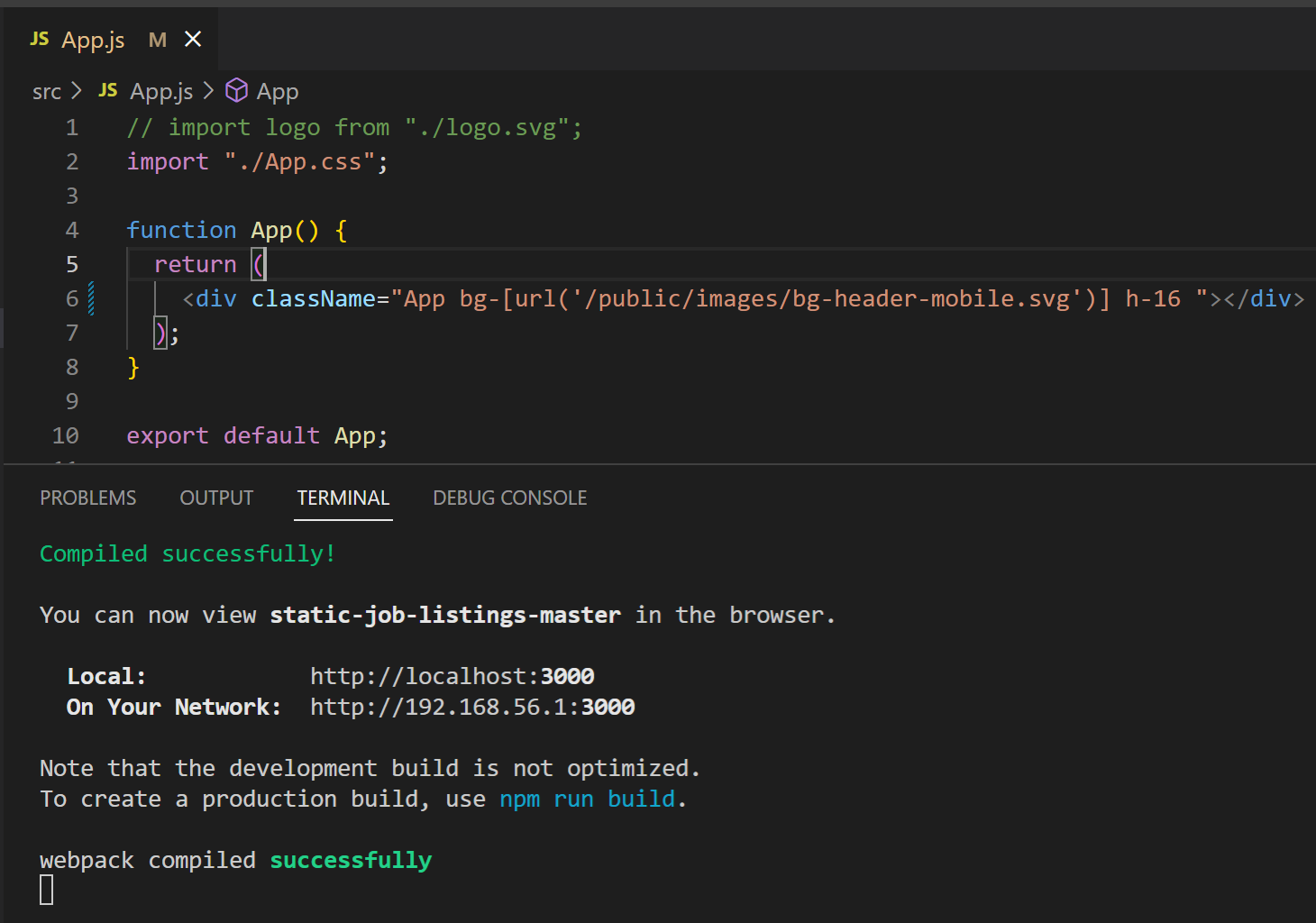
Task: Switch to the PROBLEMS tab
Action: 87,497
